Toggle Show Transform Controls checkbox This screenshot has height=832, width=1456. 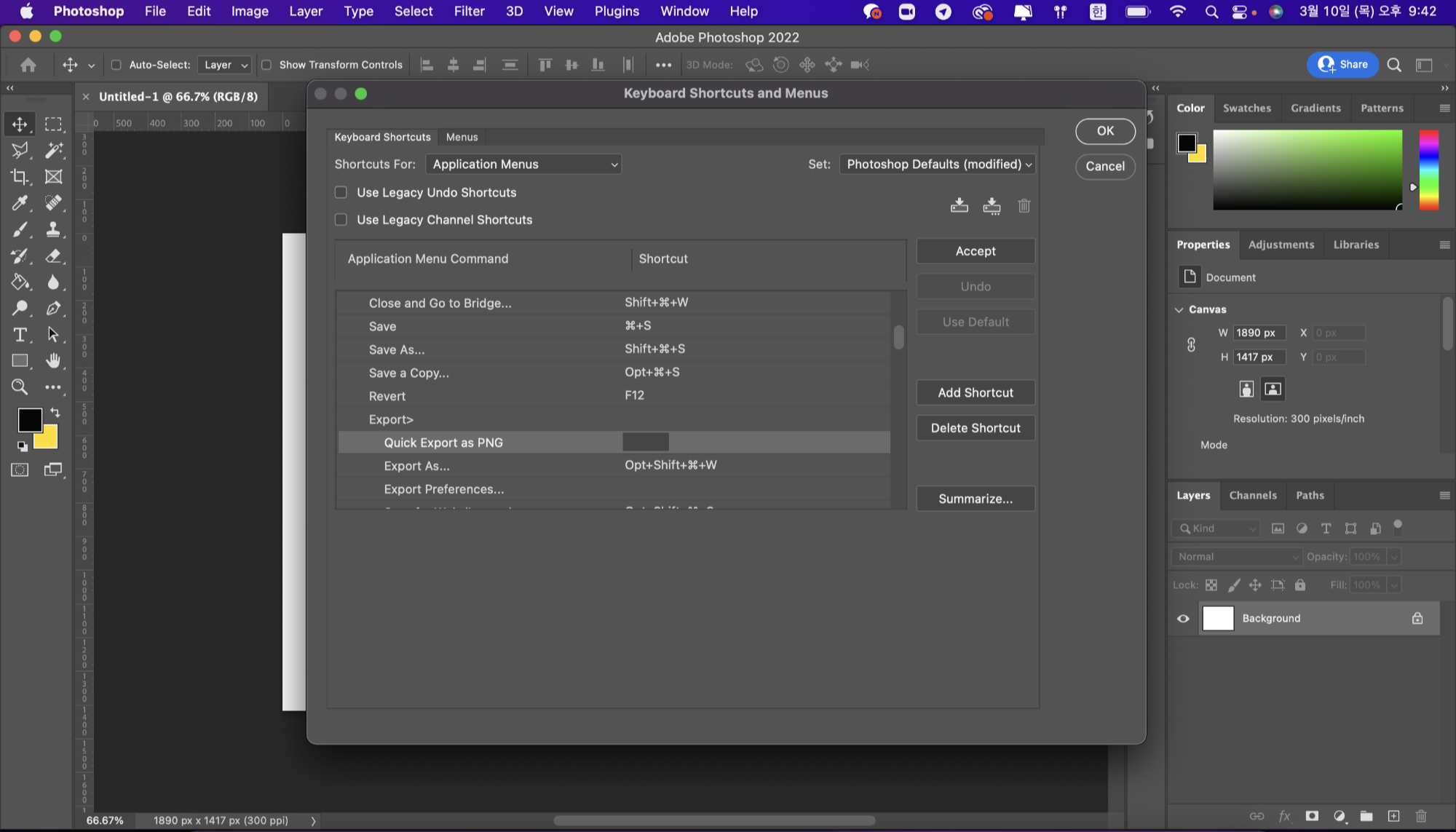266,65
